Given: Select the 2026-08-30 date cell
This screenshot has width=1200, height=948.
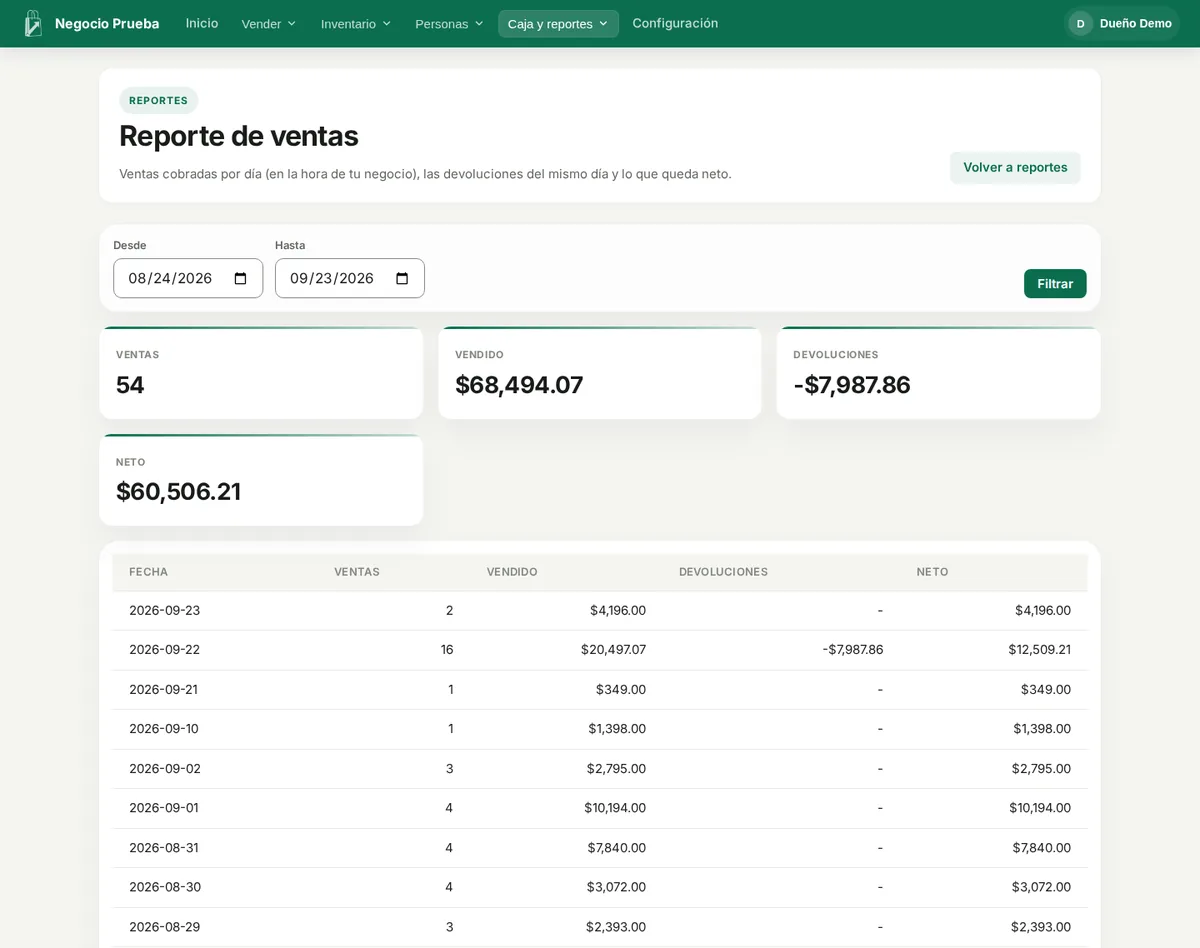Looking at the screenshot, I should coord(165,887).
